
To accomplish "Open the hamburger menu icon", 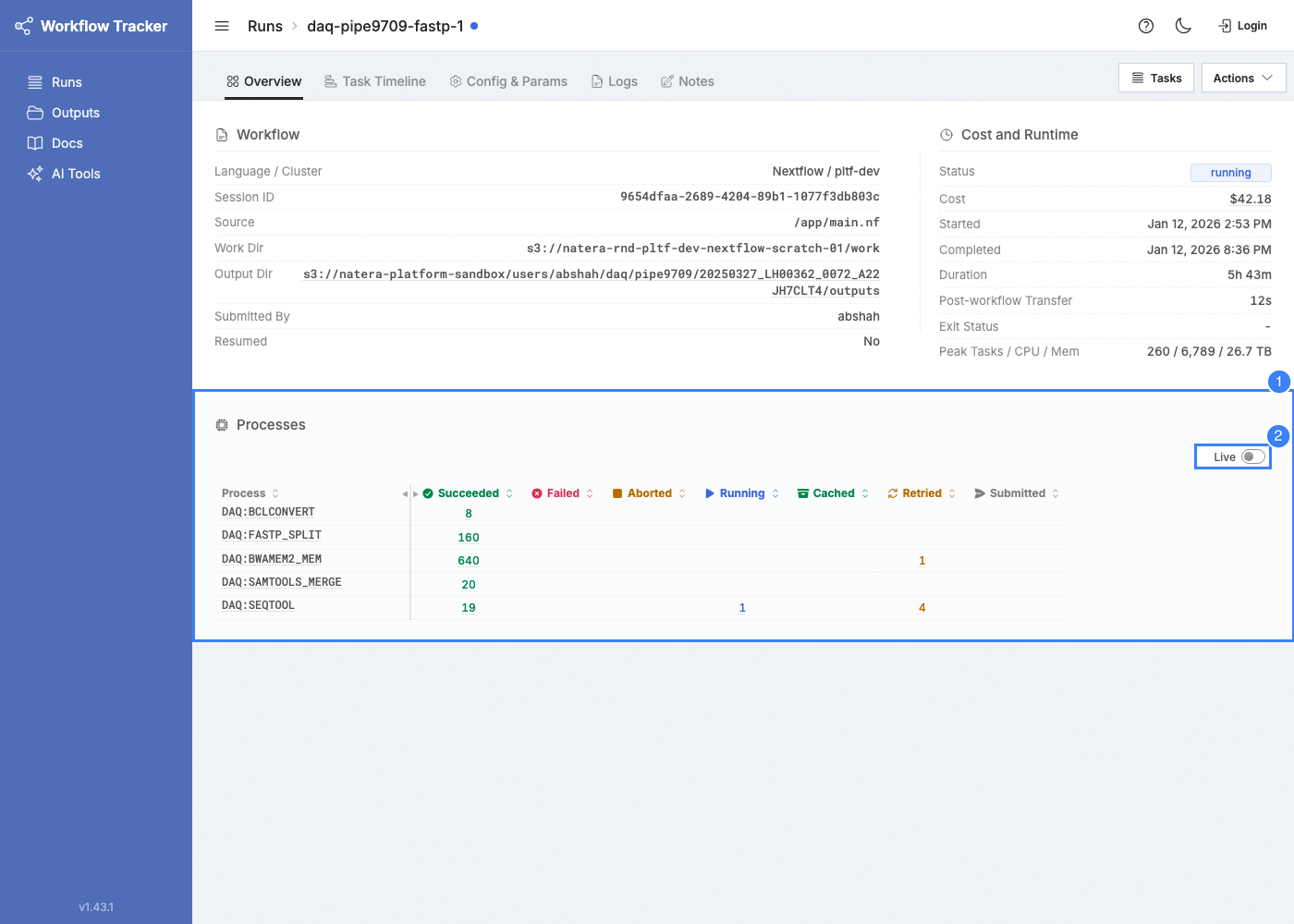I will pos(222,26).
